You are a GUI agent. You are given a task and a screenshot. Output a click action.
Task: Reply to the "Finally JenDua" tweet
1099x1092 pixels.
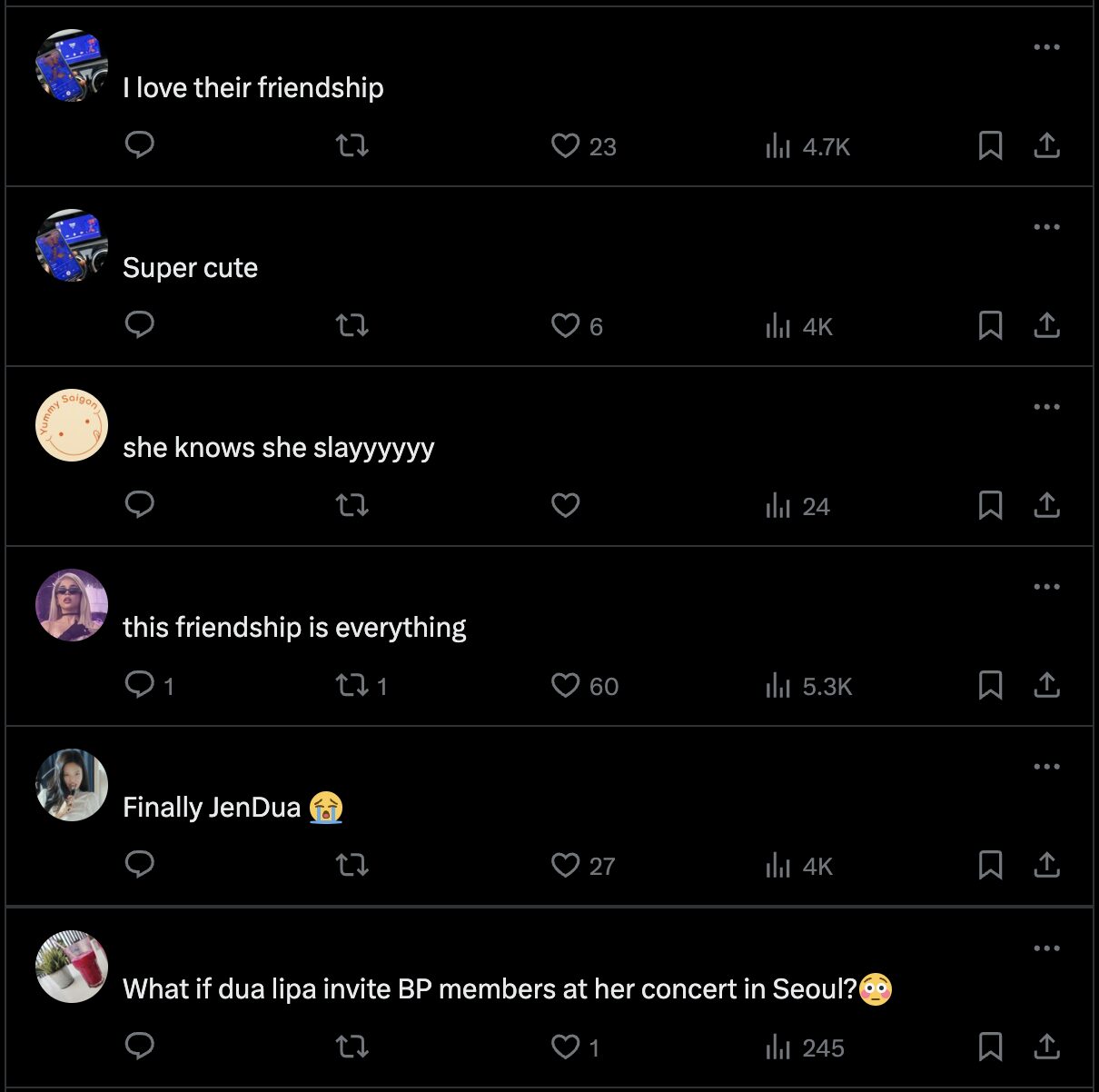(140, 865)
